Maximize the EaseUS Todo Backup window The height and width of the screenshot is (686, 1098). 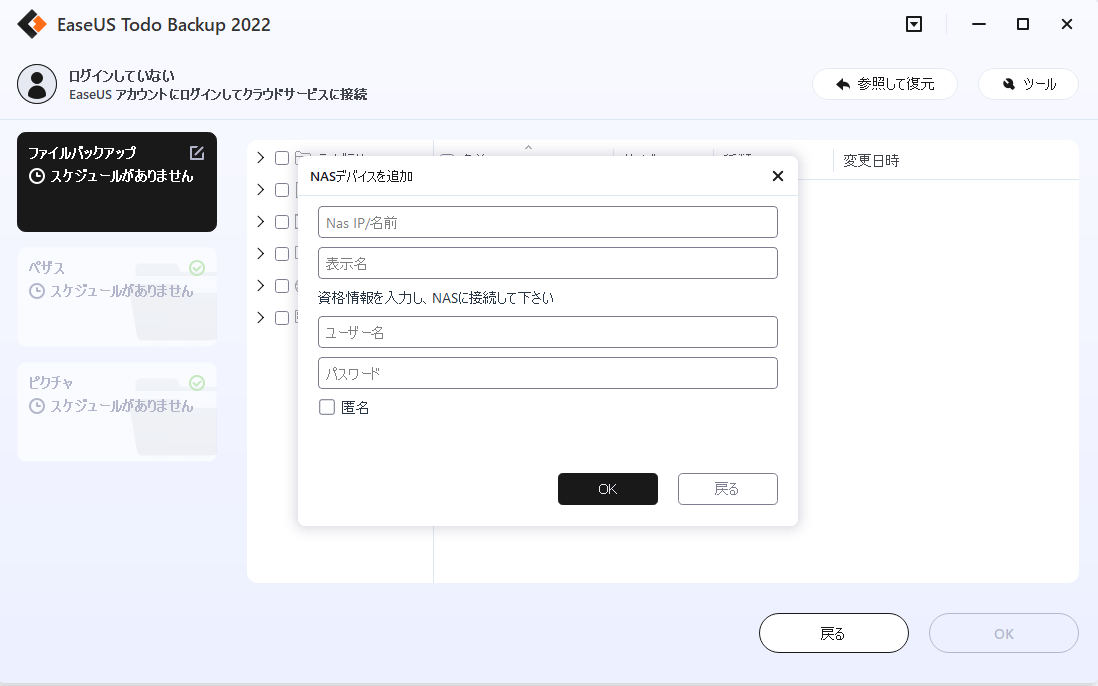(x=1022, y=24)
